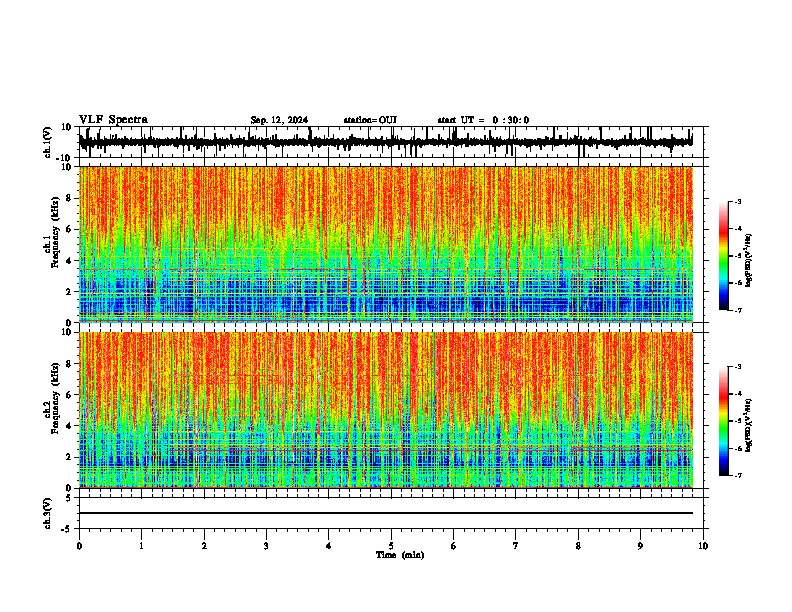792x612 pixels.
Task: Click the 'station=OUJ' label
Action: pyautogui.click(x=370, y=120)
